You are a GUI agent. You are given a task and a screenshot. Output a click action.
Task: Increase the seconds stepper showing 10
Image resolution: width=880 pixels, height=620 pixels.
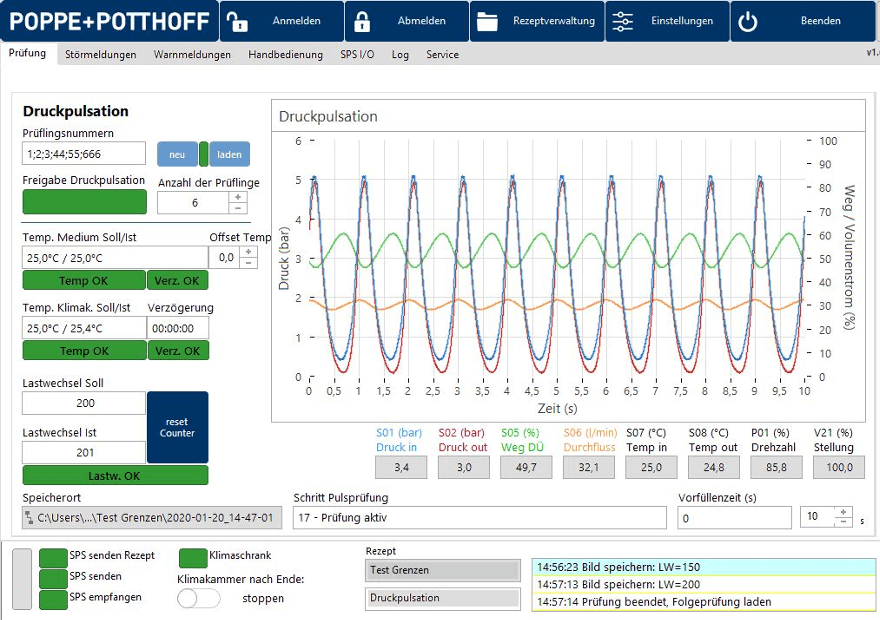pos(844,512)
